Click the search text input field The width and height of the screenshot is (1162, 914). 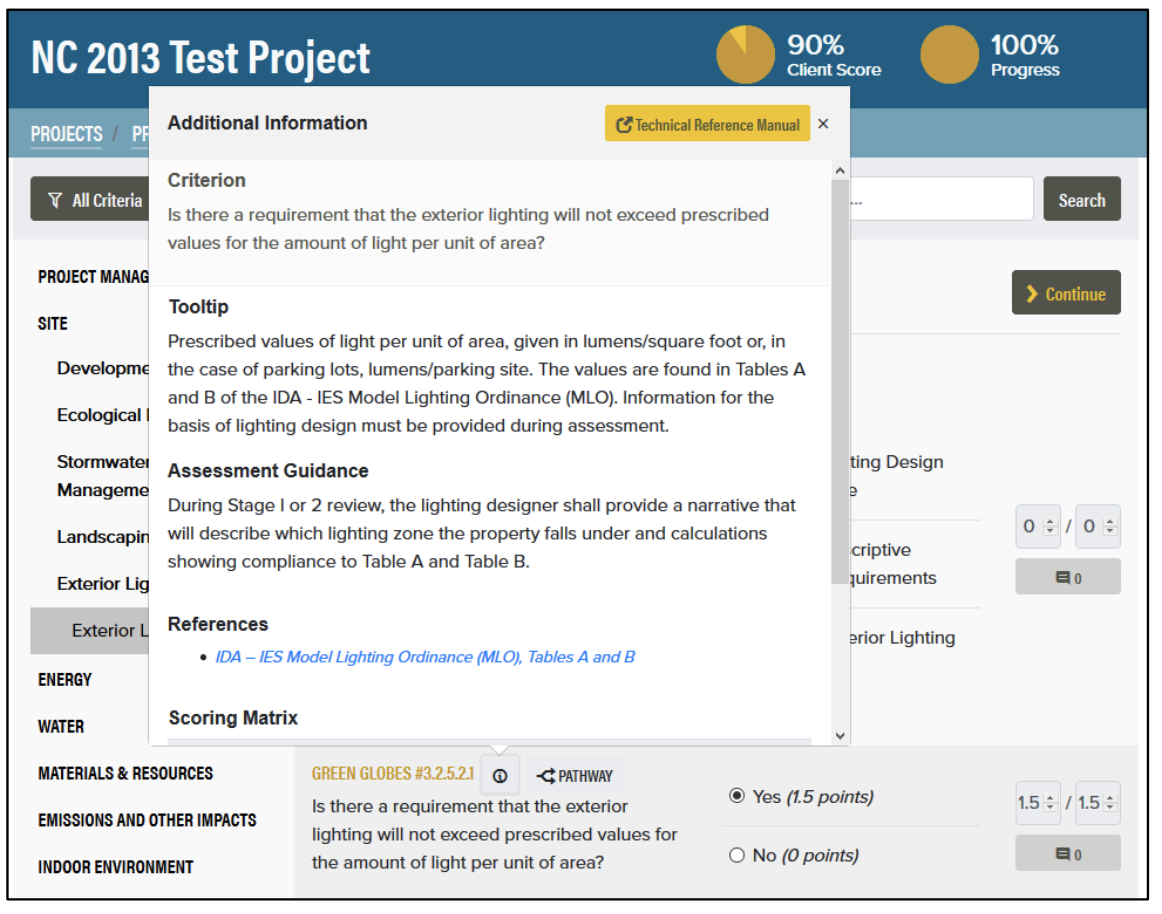(940, 200)
